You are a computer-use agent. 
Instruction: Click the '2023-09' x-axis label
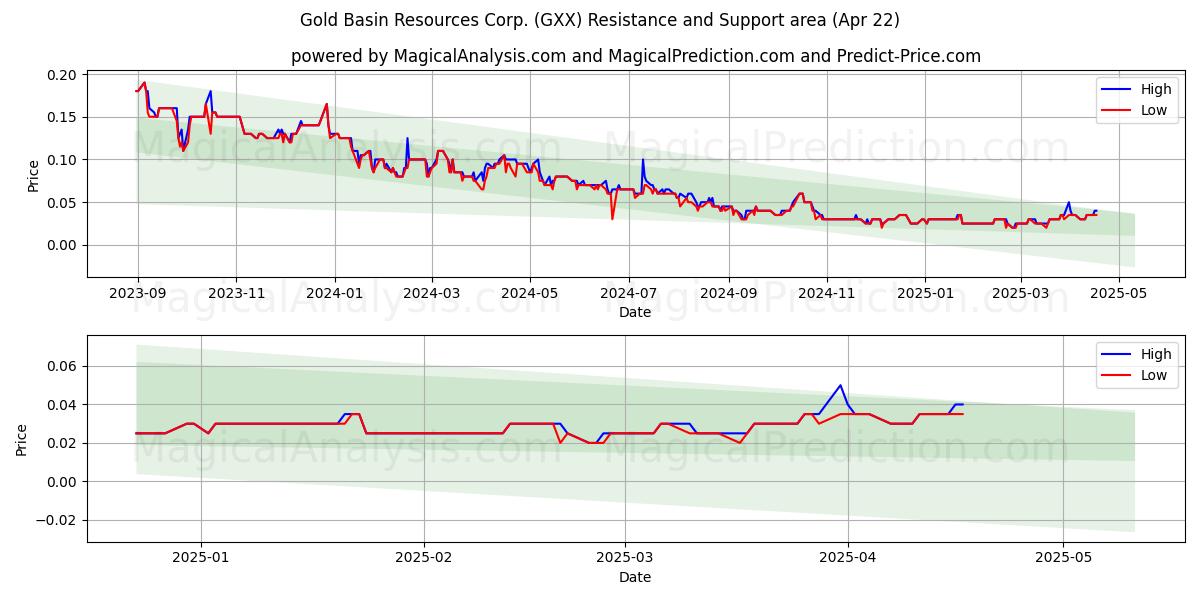click(x=138, y=292)
